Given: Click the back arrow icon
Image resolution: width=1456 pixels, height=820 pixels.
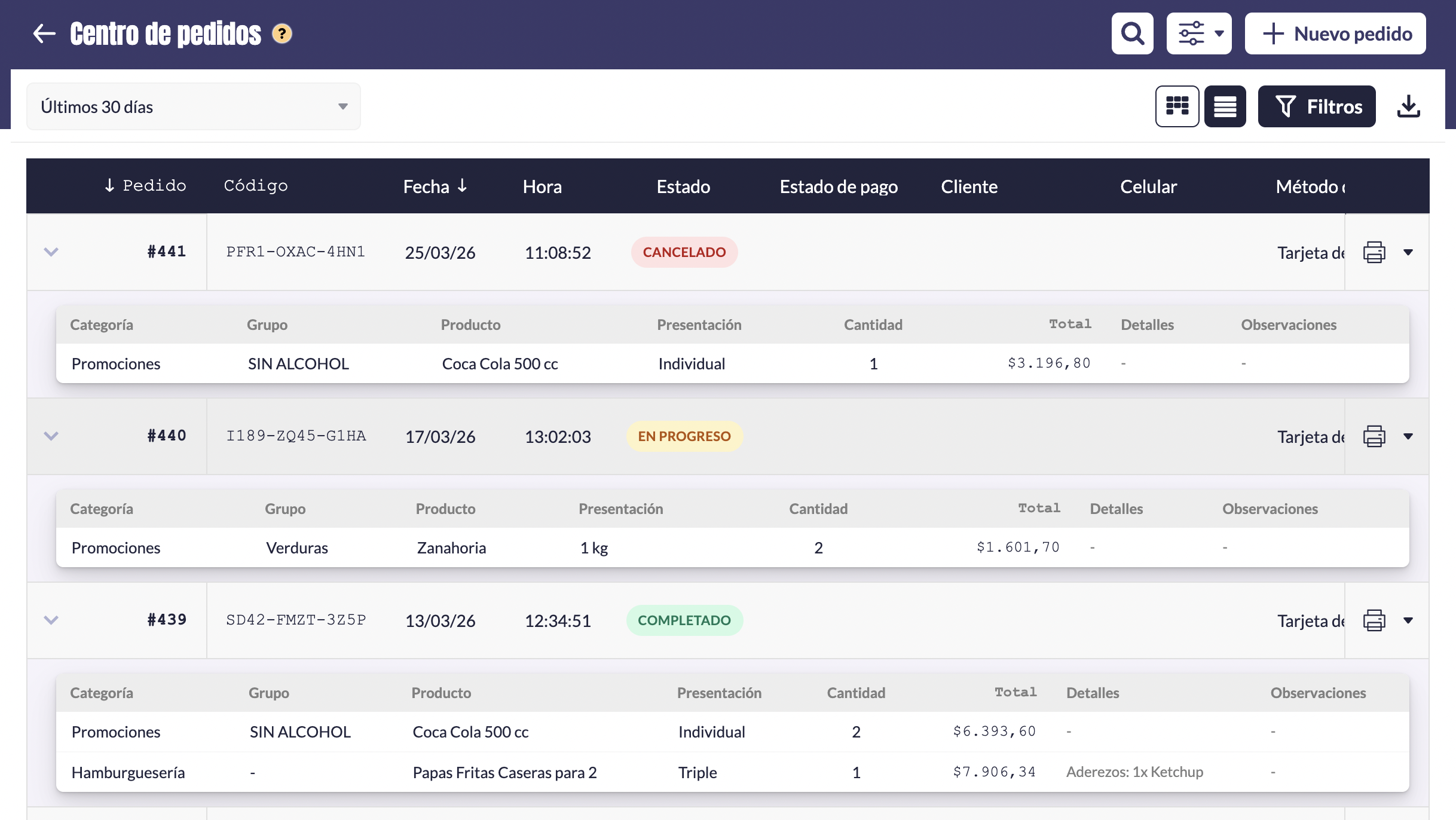Looking at the screenshot, I should [x=44, y=33].
